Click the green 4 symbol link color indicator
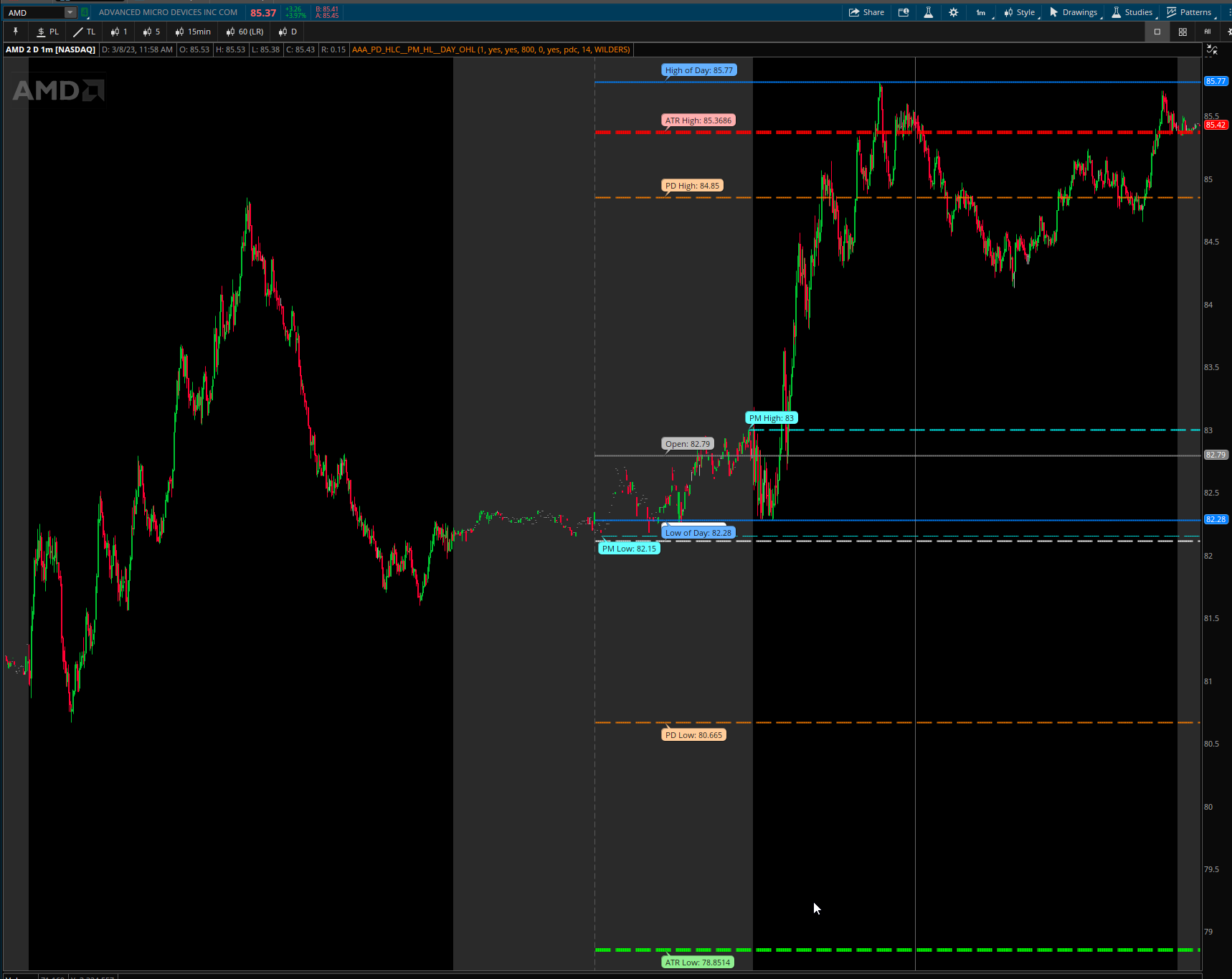The height and width of the screenshot is (979, 1232). click(85, 12)
